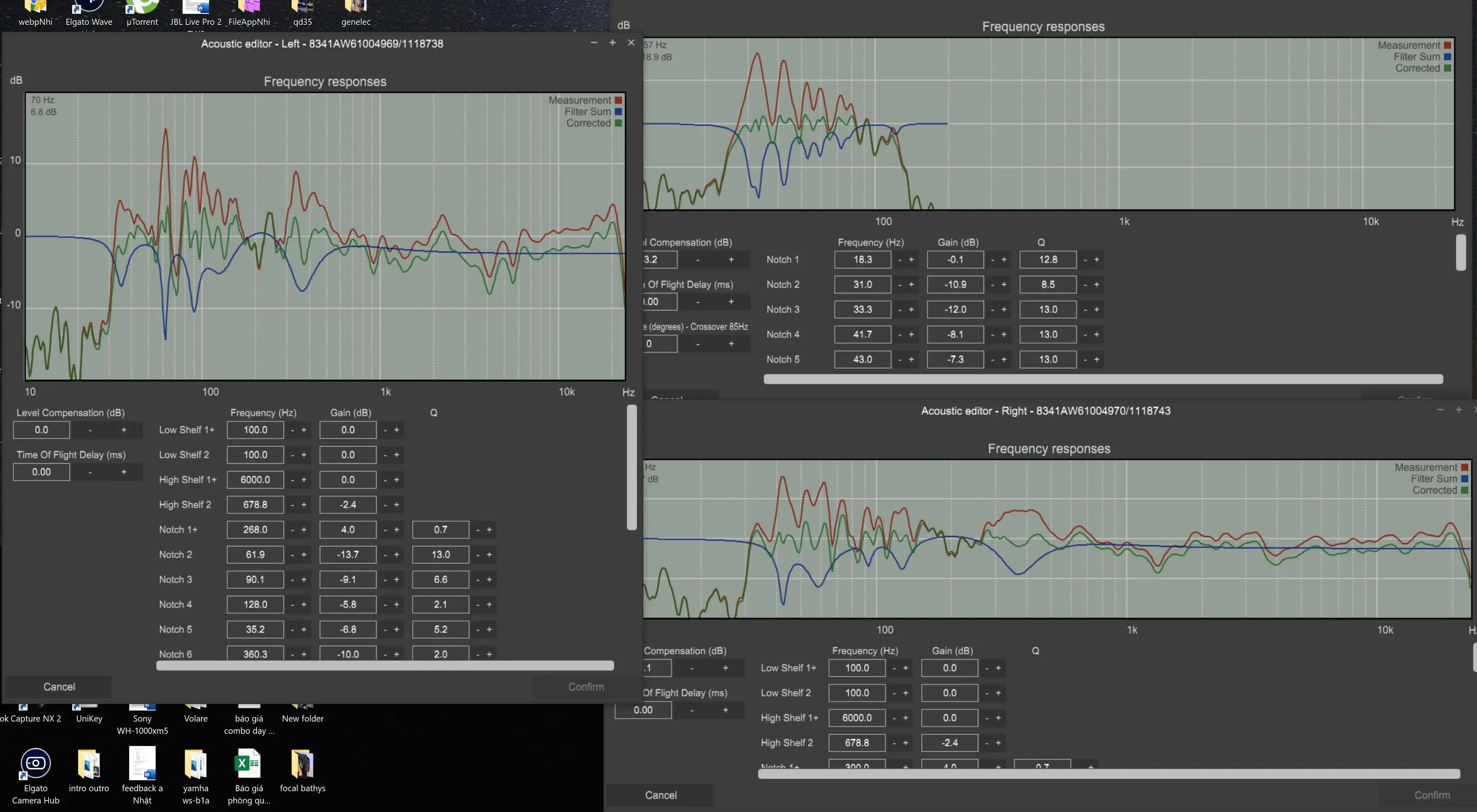The height and width of the screenshot is (812, 1477).
Task: Edit Low Shelf 2 frequency in Right editor
Action: pyautogui.click(x=856, y=693)
